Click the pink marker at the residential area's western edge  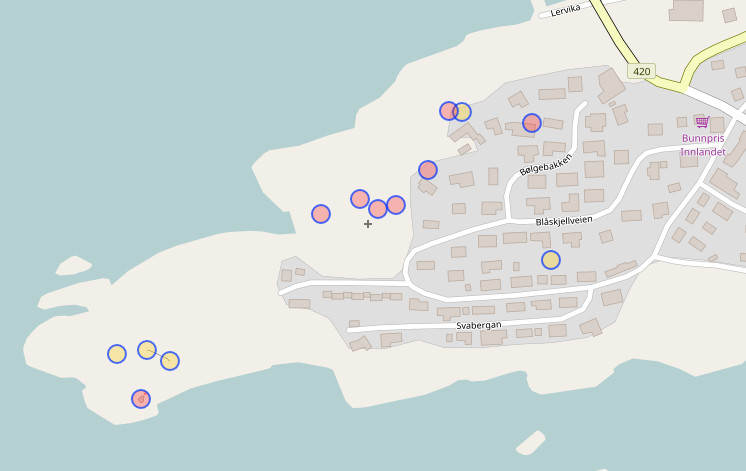point(428,170)
